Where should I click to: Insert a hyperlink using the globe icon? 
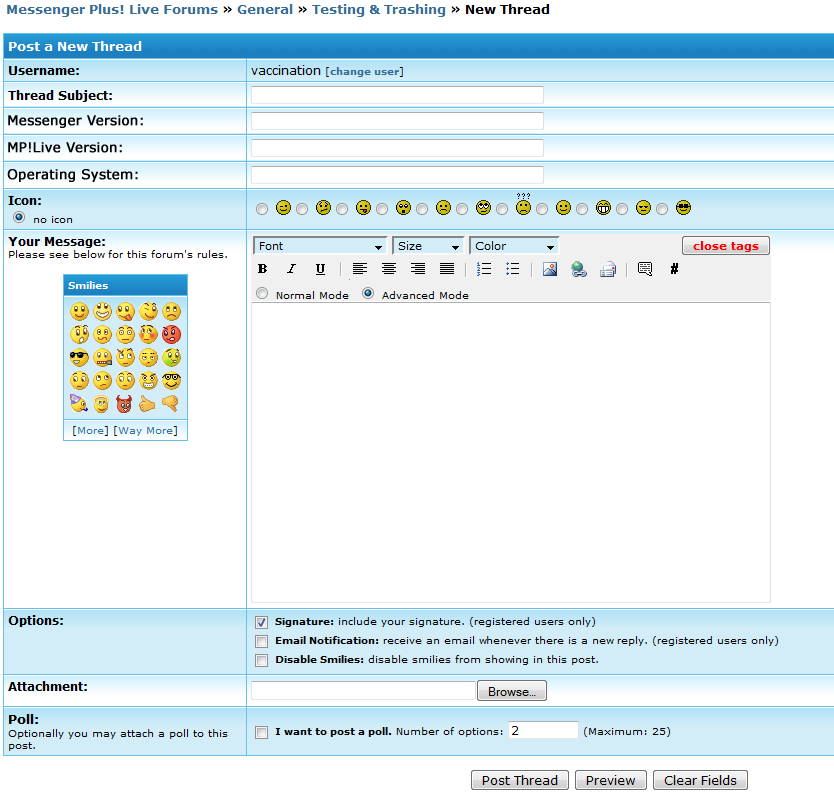tap(578, 269)
